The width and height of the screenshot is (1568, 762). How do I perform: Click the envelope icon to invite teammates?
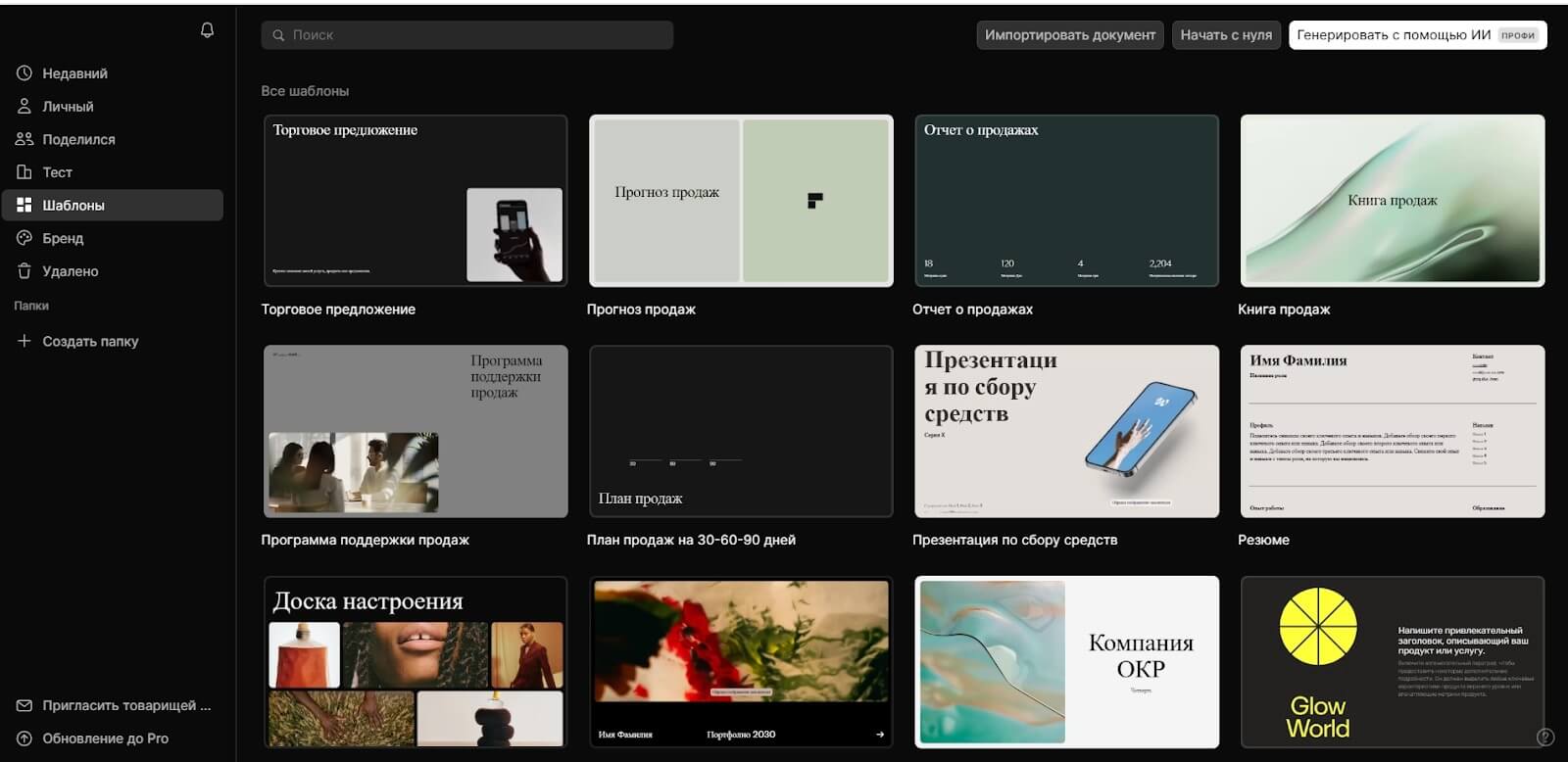point(24,705)
